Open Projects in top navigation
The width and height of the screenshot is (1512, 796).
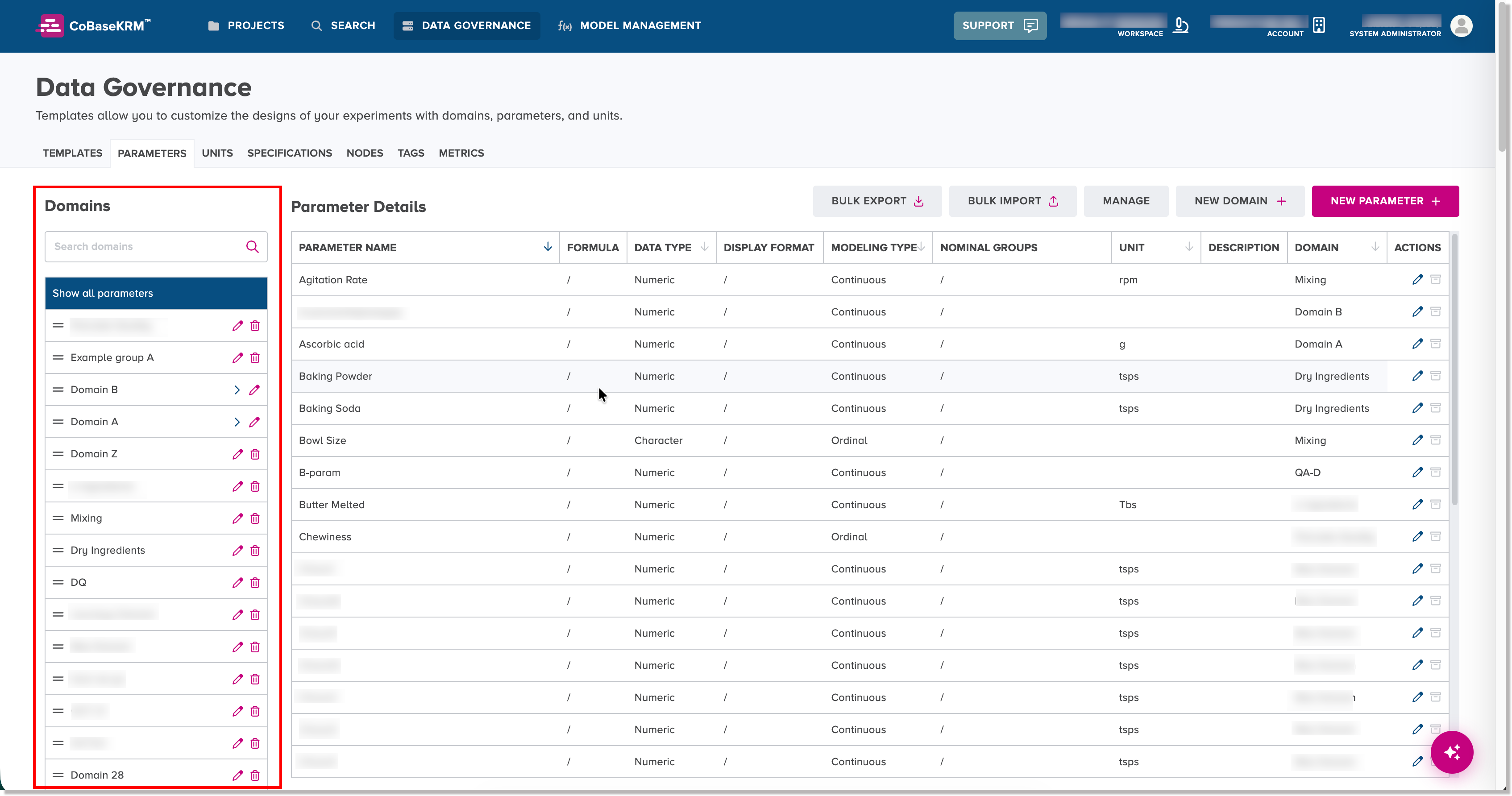246,26
